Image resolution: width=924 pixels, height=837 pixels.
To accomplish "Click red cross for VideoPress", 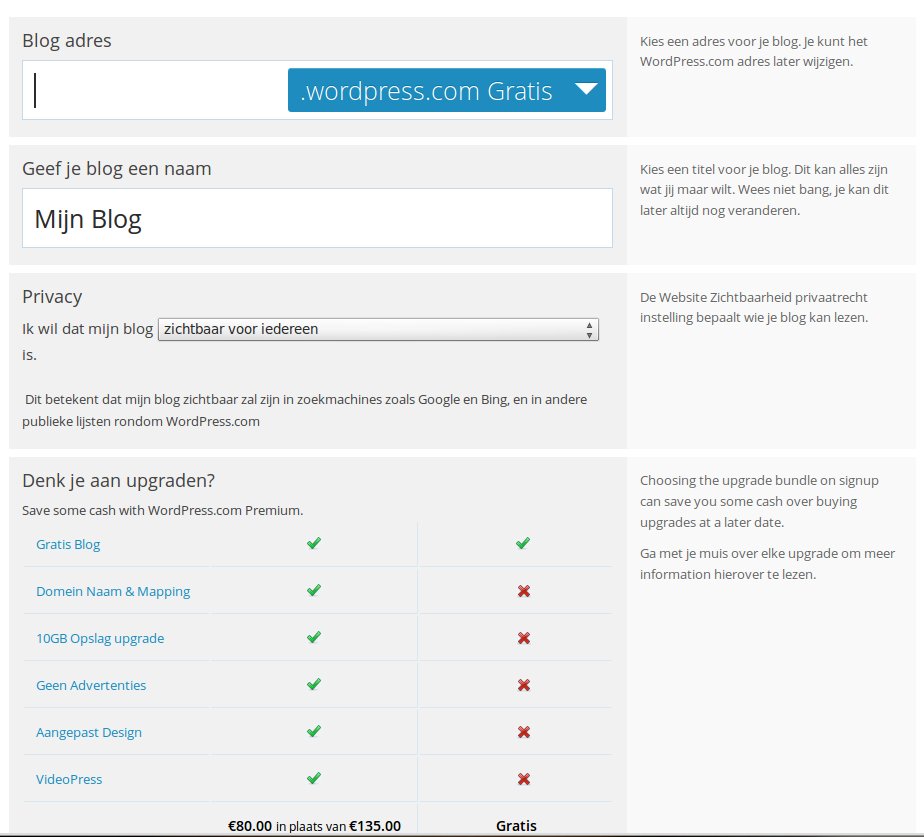I will (524, 779).
